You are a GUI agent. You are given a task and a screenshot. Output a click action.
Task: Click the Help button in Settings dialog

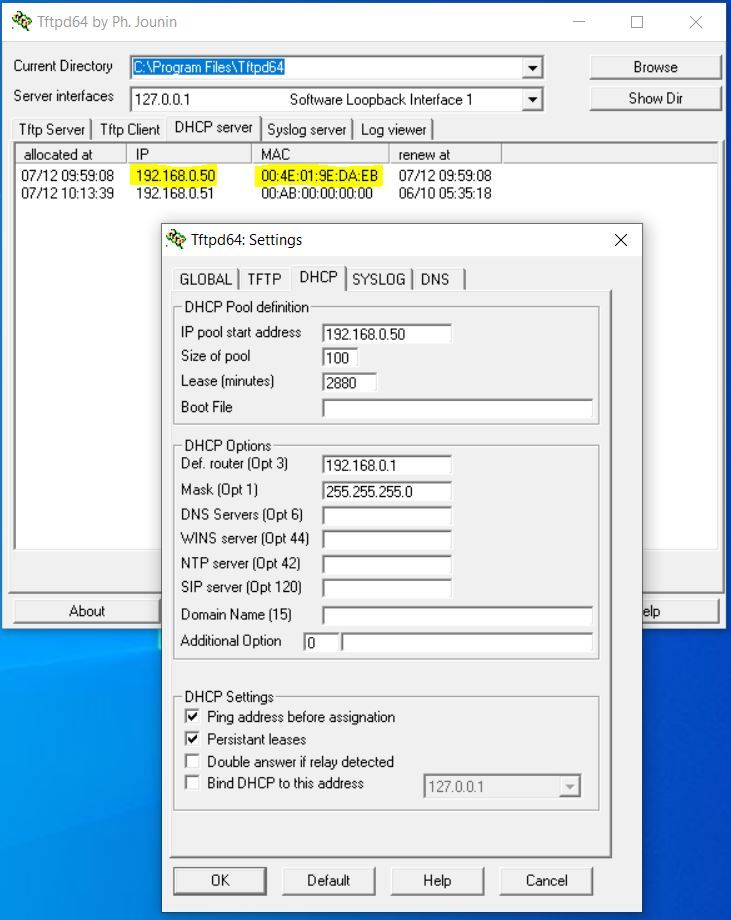coord(437,880)
